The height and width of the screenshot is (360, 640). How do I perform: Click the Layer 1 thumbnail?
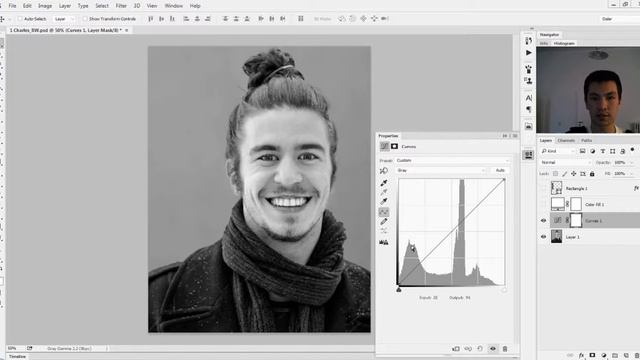pyautogui.click(x=556, y=236)
